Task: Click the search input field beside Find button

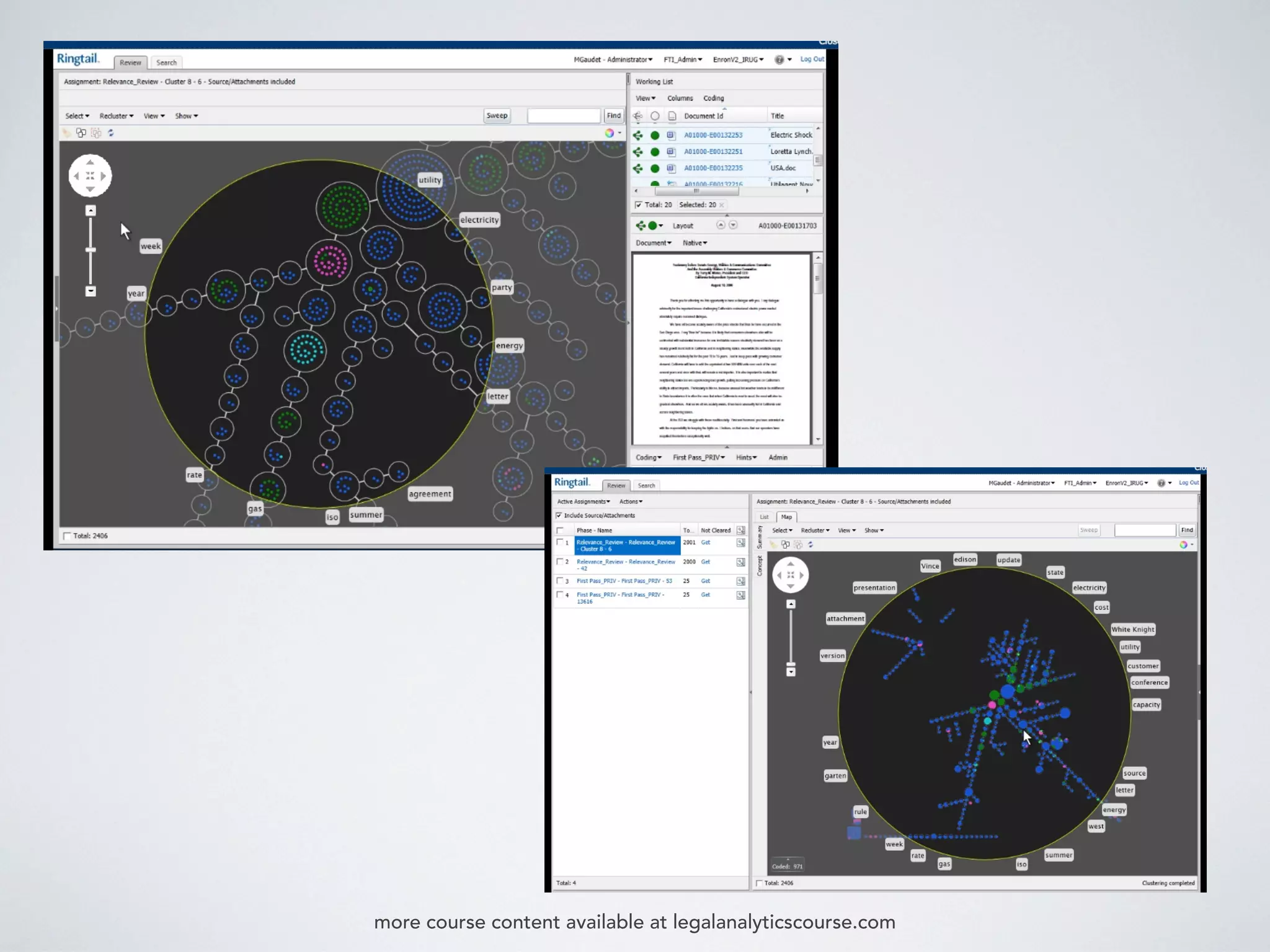Action: 563,115
